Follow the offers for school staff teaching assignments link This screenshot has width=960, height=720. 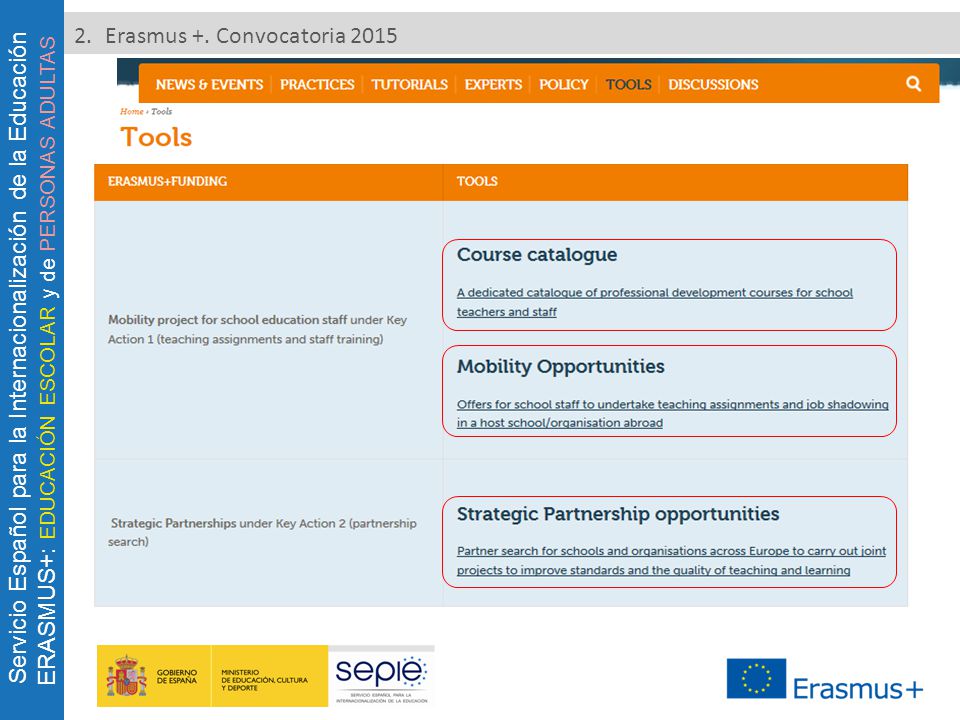(x=672, y=413)
